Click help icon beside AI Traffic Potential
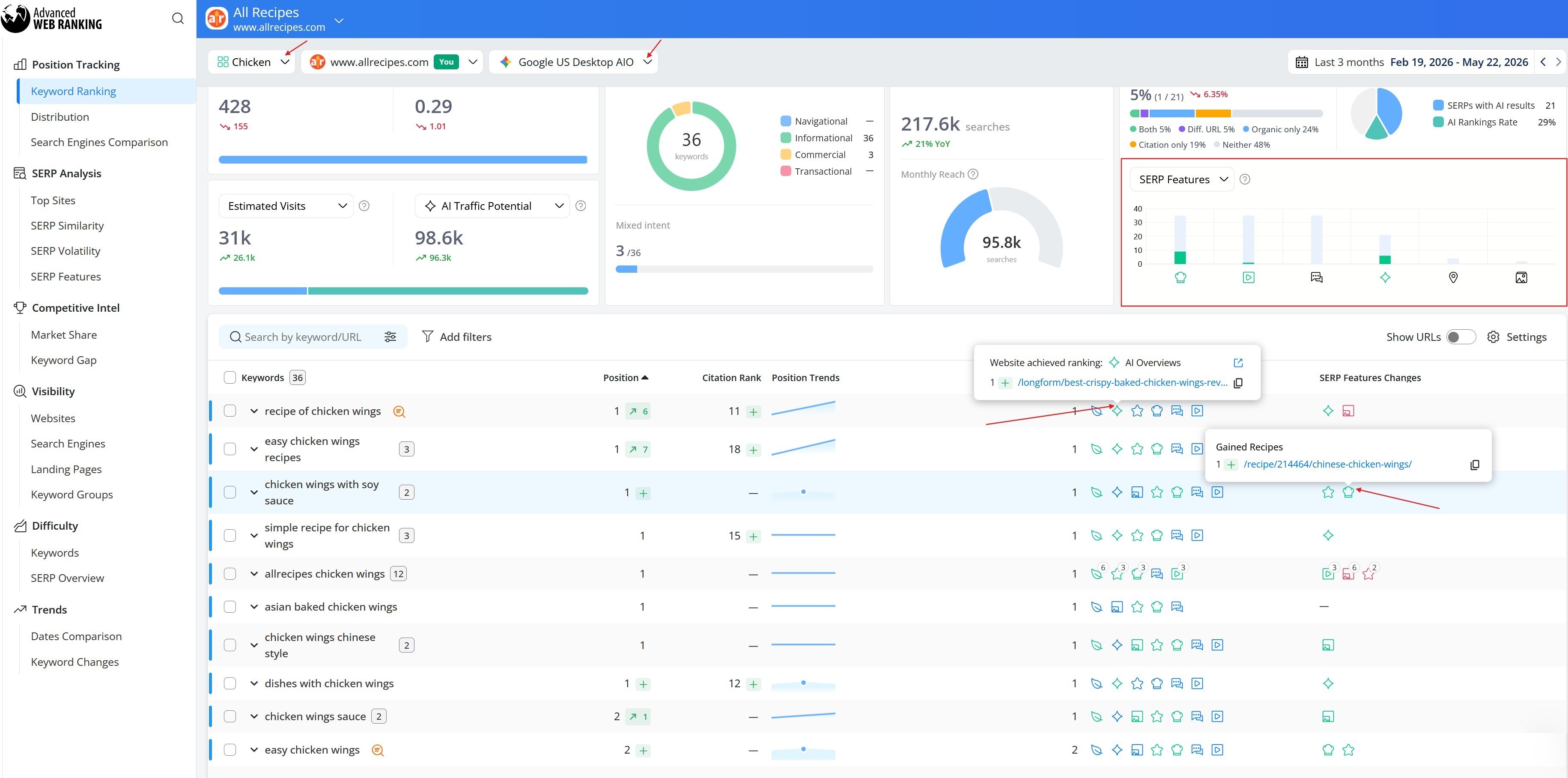Image resolution: width=1568 pixels, height=778 pixels. tap(581, 206)
